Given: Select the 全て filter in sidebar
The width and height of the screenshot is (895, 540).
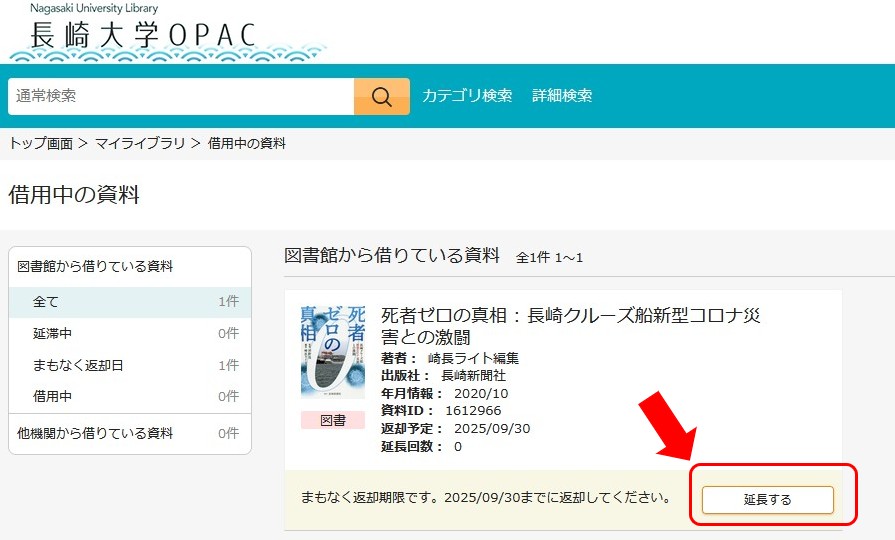Looking at the screenshot, I should pos(46,302).
